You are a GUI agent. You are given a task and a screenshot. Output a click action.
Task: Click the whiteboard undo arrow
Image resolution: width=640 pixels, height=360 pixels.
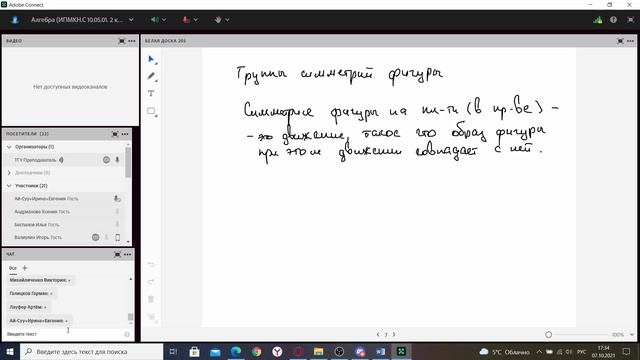pyautogui.click(x=151, y=264)
